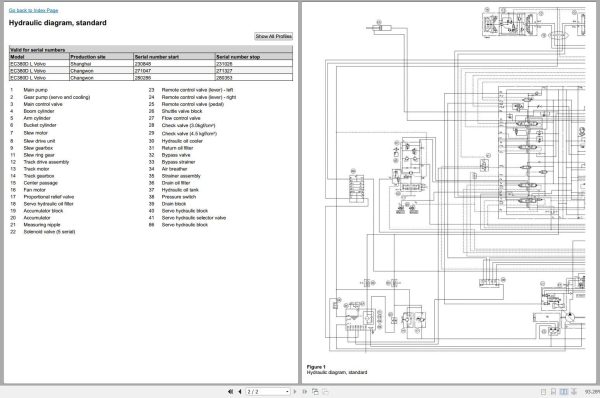Screen dimensions: 600x398
Task: Go to the next page
Action: 295,391
